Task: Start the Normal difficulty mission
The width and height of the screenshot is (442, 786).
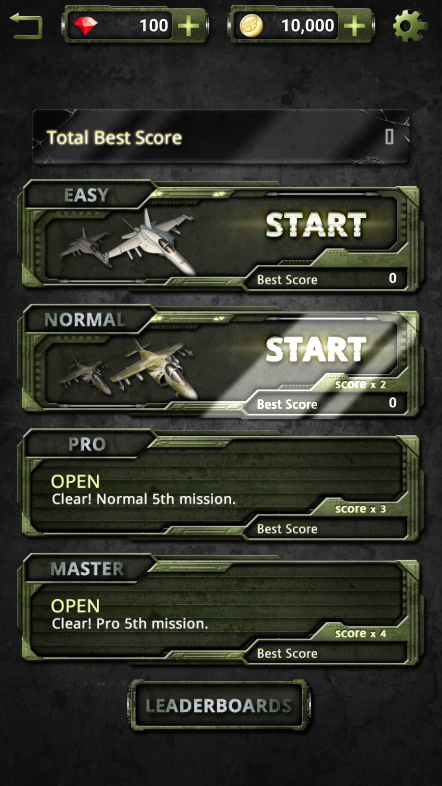Action: pyautogui.click(x=316, y=349)
